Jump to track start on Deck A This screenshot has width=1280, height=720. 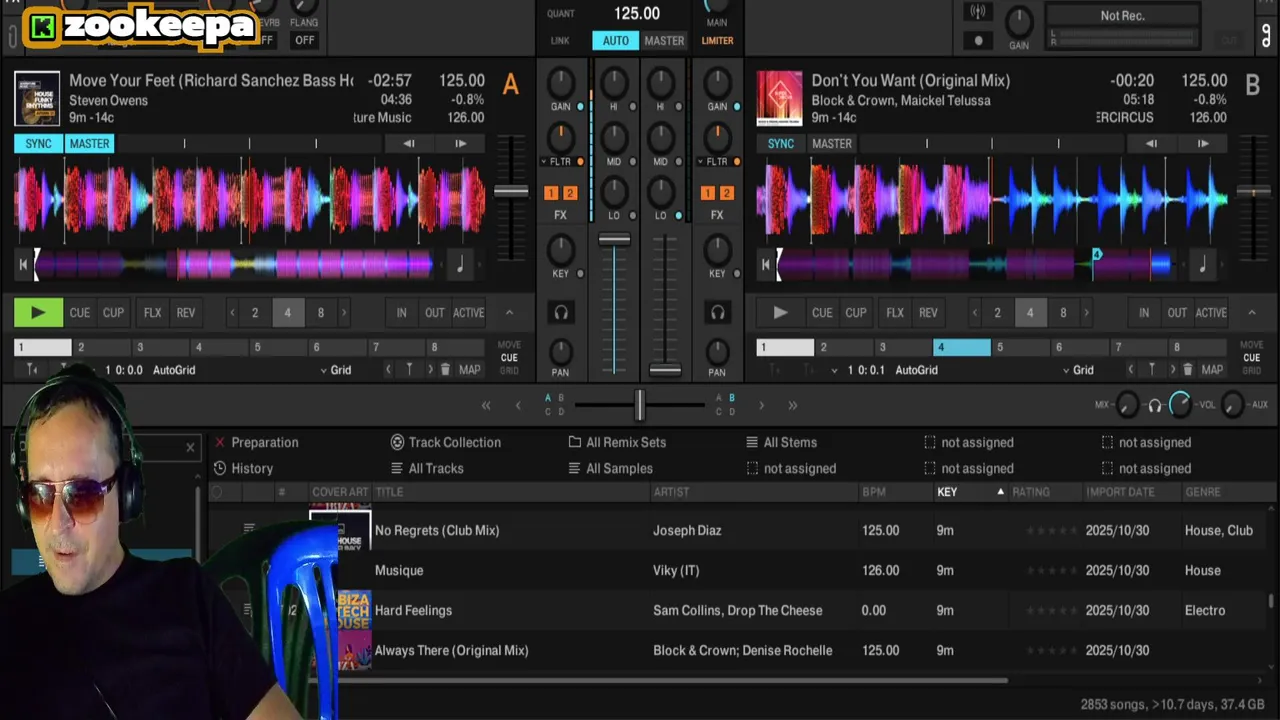pos(23,265)
